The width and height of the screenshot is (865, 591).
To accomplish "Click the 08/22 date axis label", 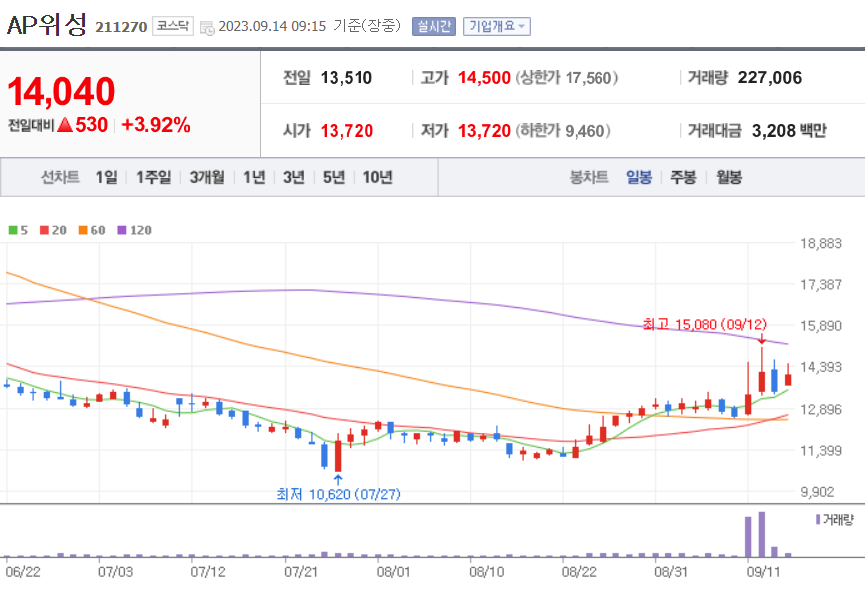I will click(x=579, y=572).
